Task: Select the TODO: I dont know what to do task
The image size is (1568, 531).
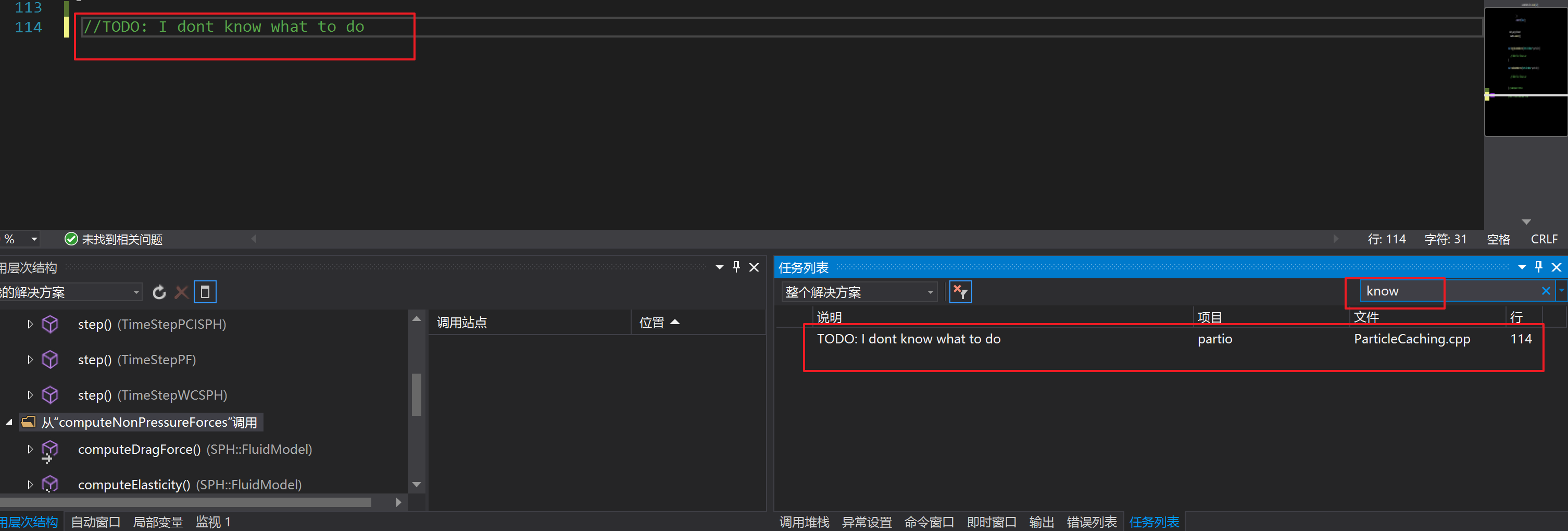Action: coord(908,339)
